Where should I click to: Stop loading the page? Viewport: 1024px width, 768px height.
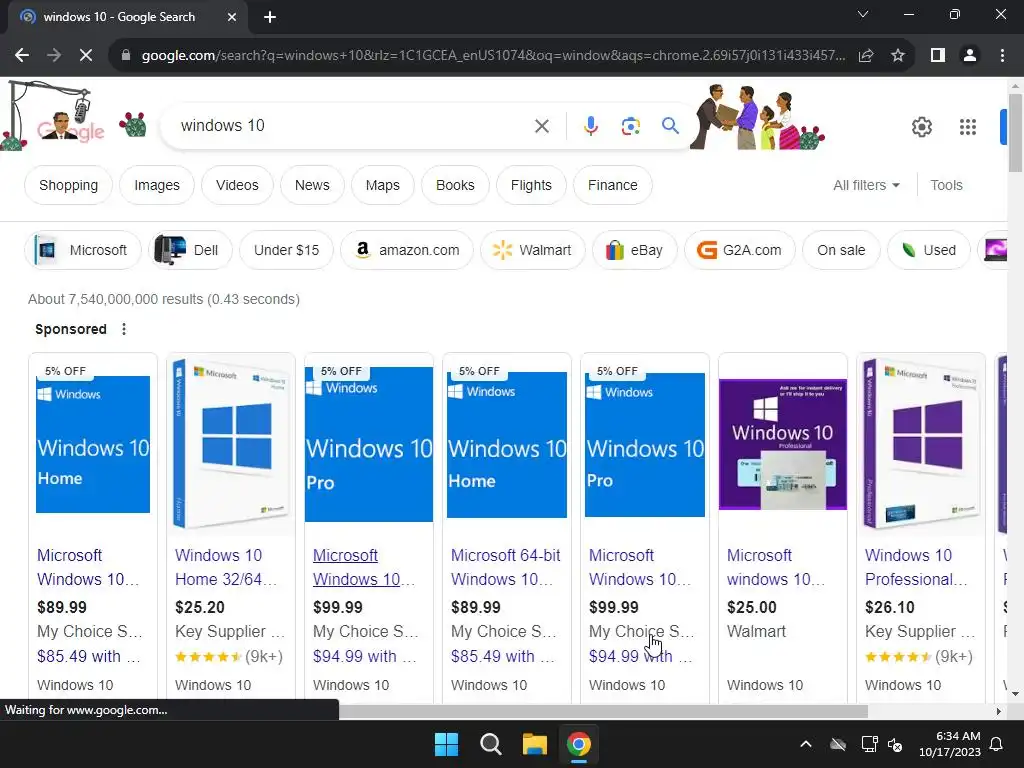(x=86, y=56)
